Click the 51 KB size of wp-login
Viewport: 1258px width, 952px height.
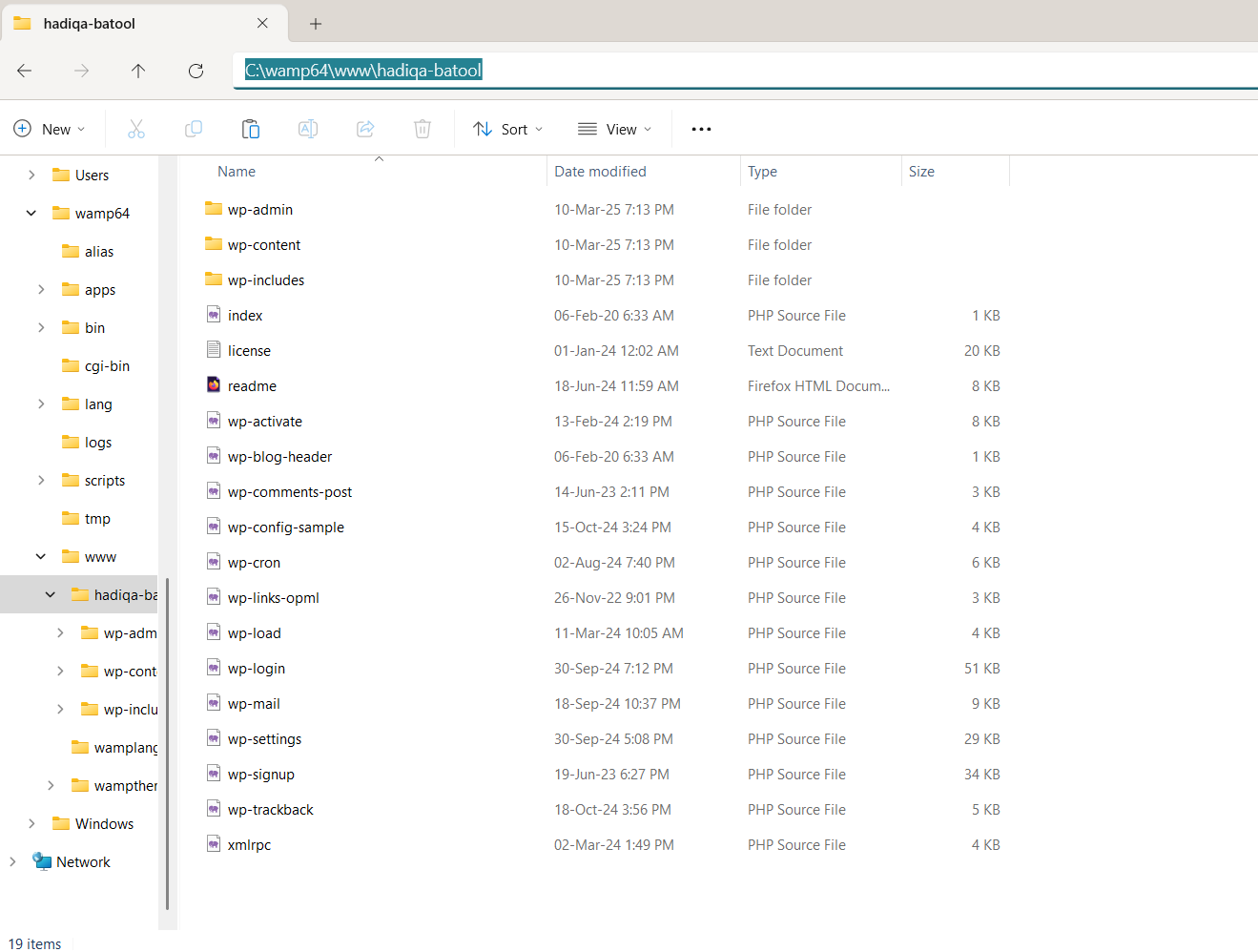(x=982, y=668)
